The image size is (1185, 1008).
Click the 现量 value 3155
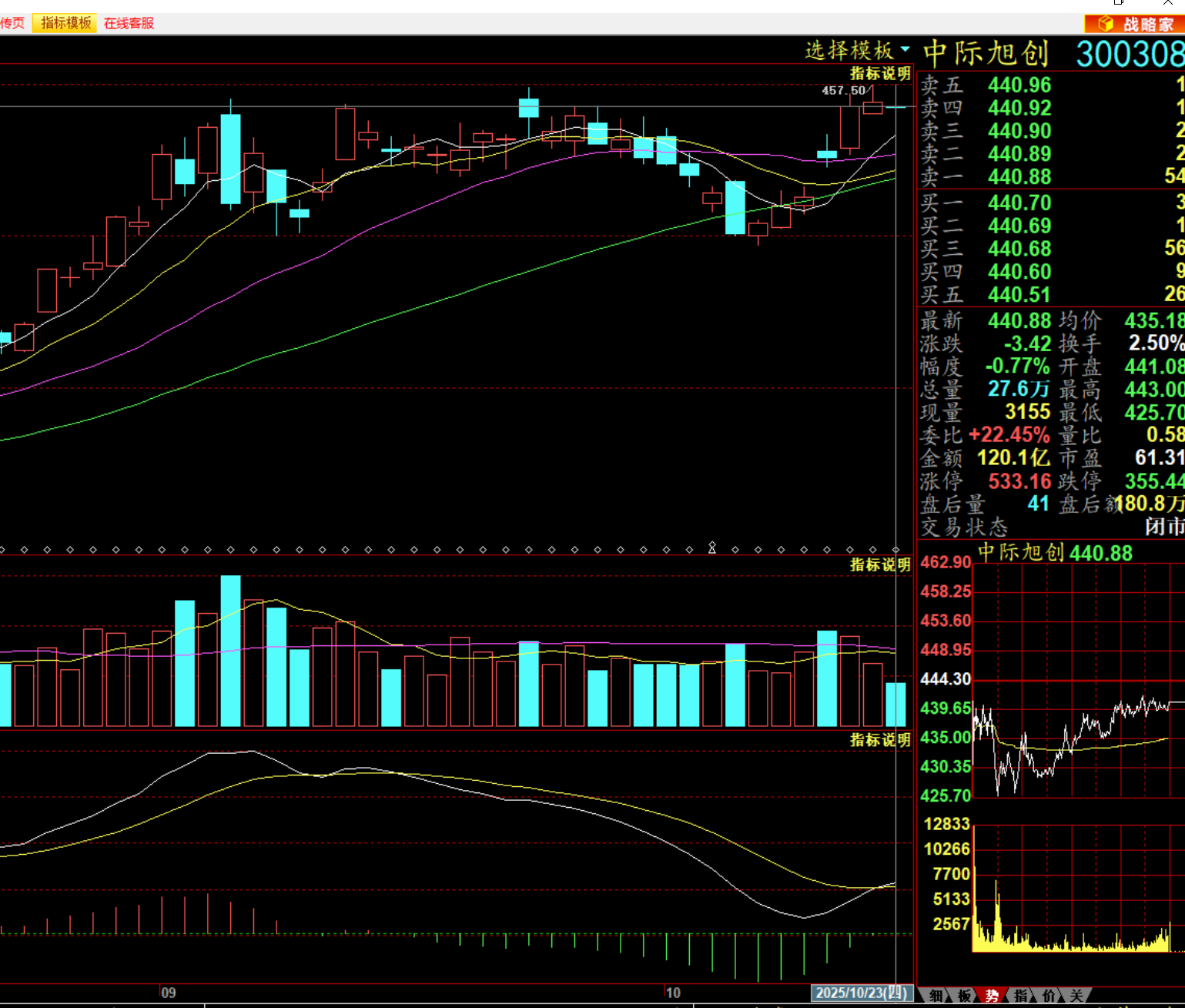pos(1027,412)
